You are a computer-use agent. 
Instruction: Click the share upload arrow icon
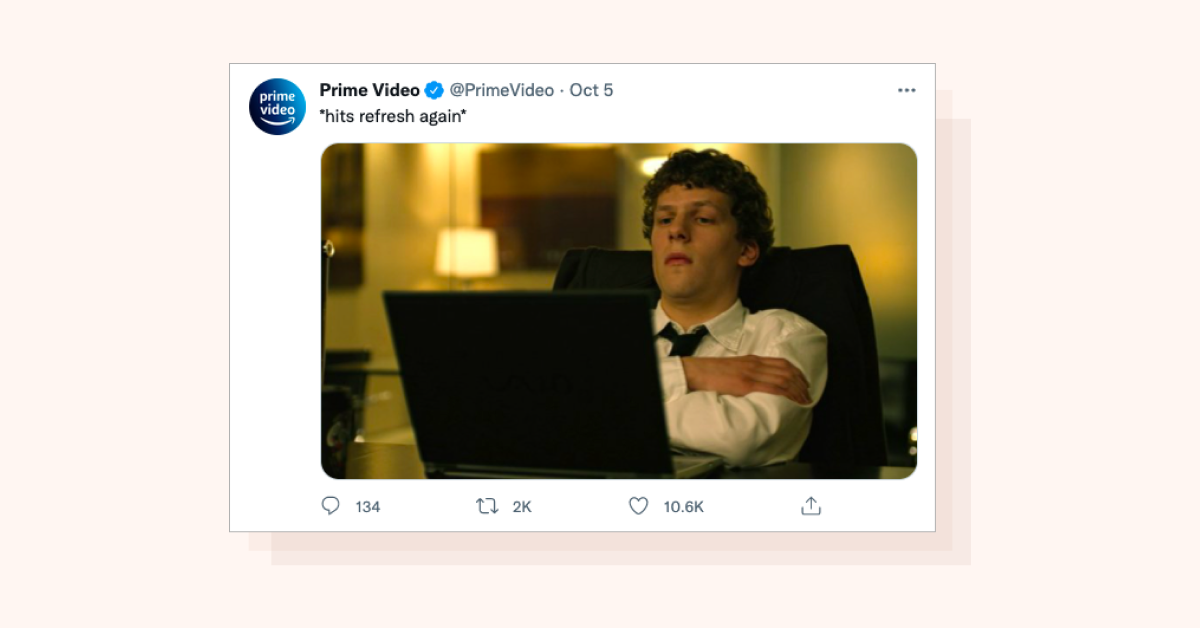[810, 506]
